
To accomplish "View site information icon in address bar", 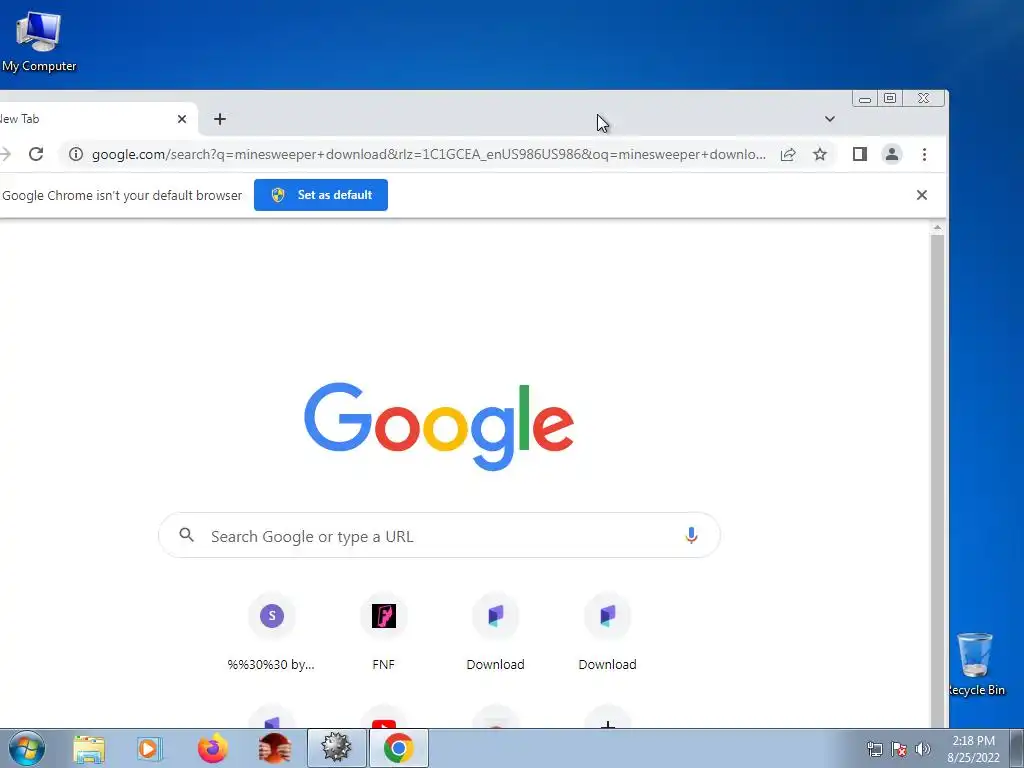I will (x=76, y=154).
